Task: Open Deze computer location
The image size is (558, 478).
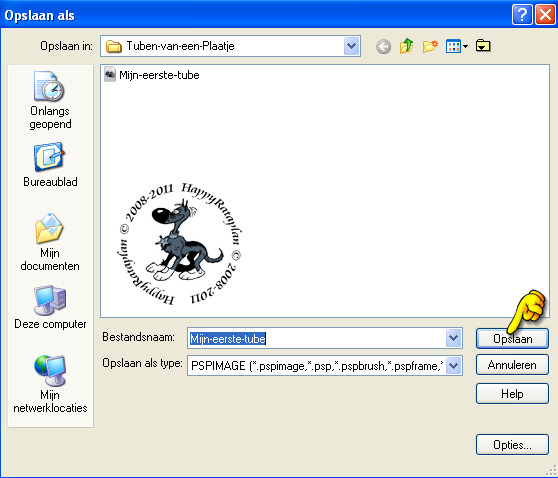Action: click(50, 307)
